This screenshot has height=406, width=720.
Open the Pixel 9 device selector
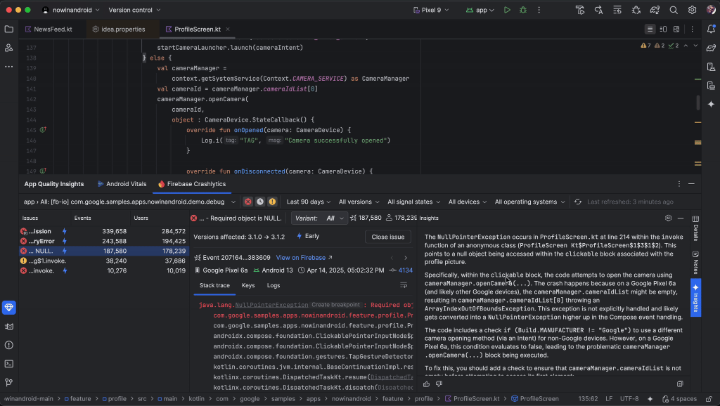pos(431,10)
